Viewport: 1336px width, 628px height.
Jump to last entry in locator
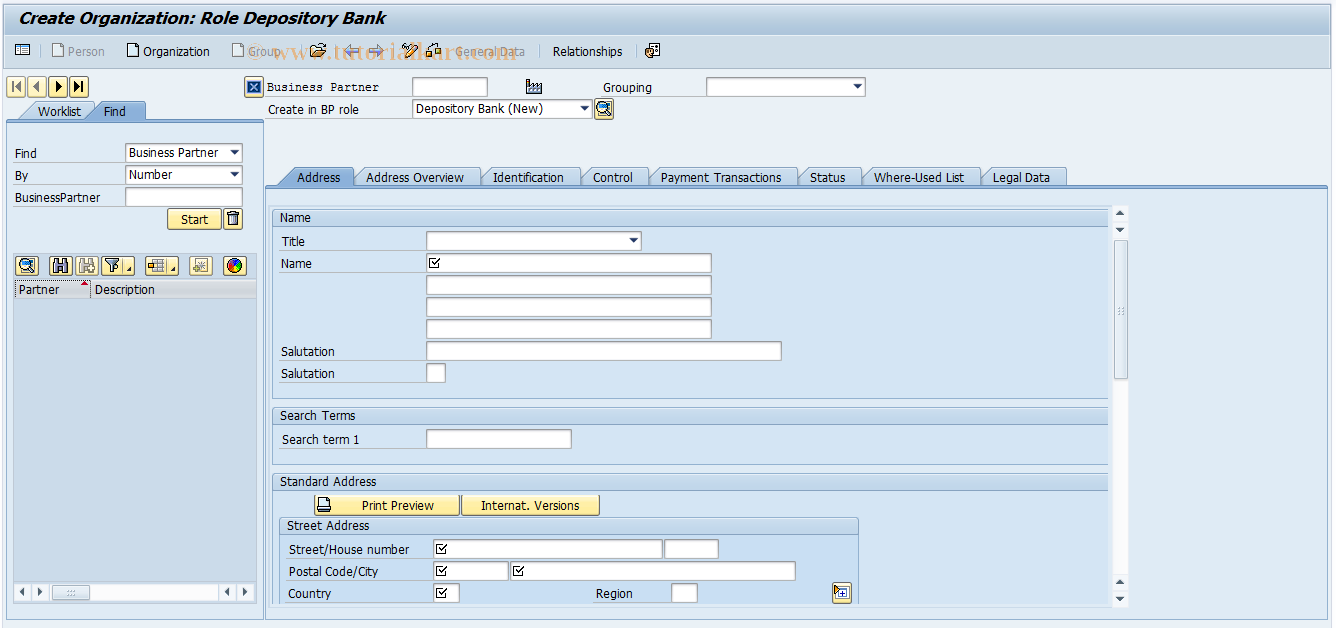click(79, 87)
